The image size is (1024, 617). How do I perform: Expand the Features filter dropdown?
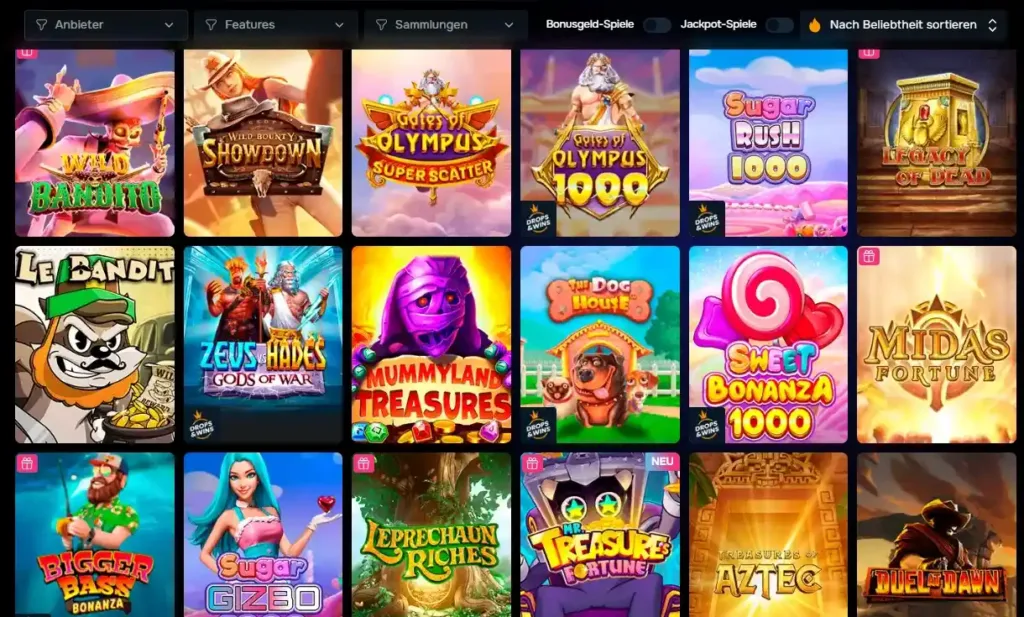[276, 25]
